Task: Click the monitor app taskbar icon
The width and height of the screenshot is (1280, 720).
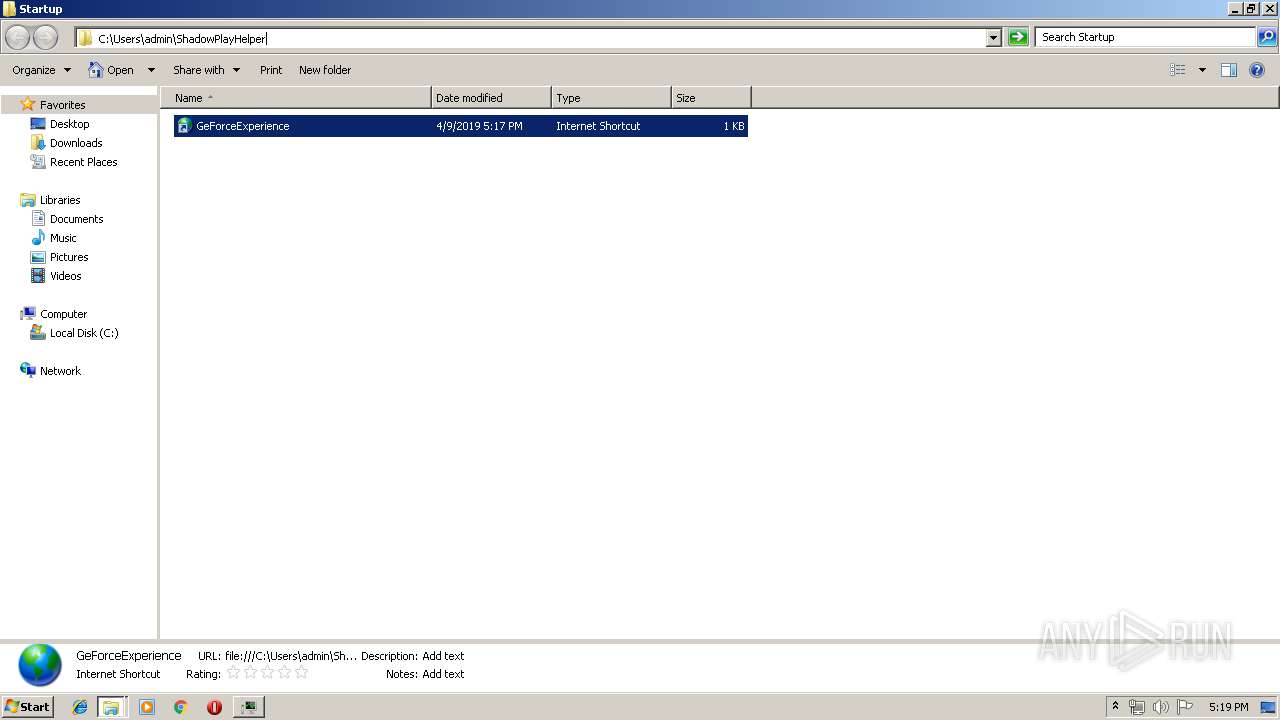Action: tap(248, 707)
